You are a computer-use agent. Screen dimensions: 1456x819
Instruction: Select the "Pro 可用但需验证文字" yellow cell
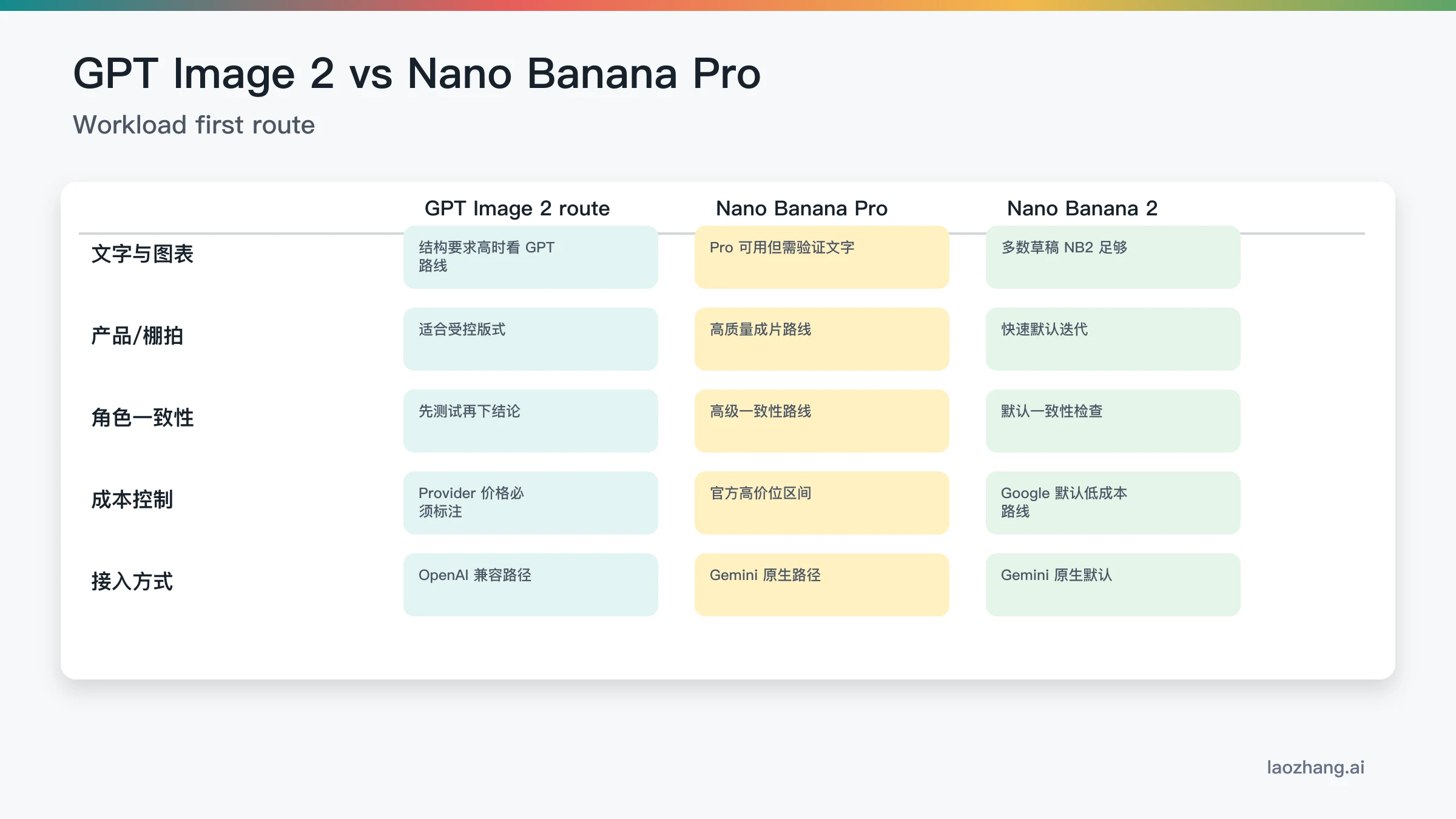(821, 257)
